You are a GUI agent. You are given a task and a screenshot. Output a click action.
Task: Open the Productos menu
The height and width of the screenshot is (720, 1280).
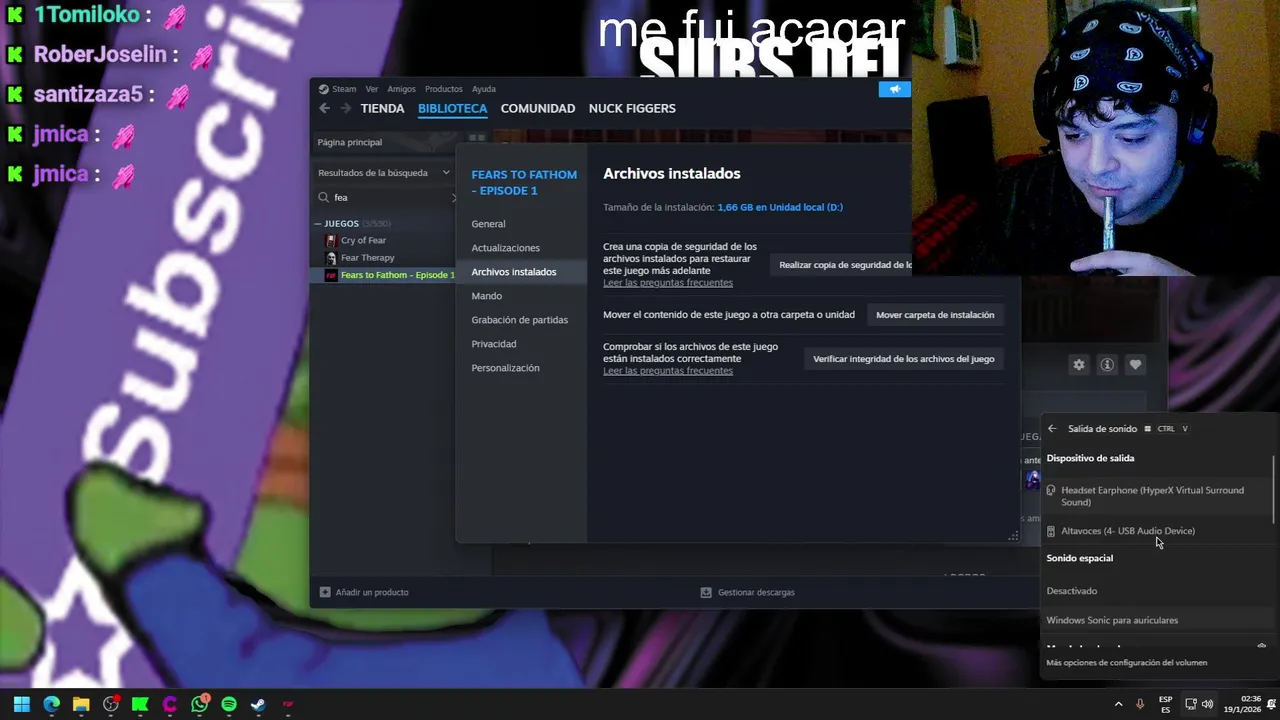[x=443, y=89]
